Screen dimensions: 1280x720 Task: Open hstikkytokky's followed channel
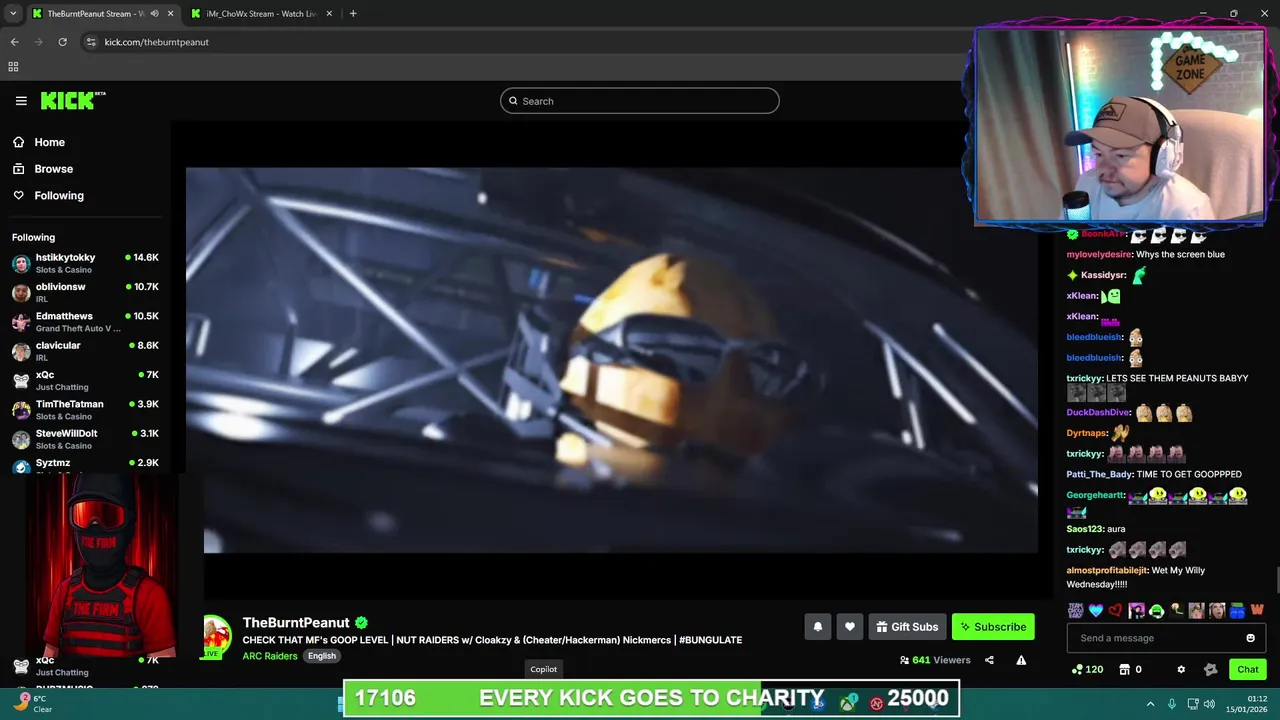pos(85,263)
